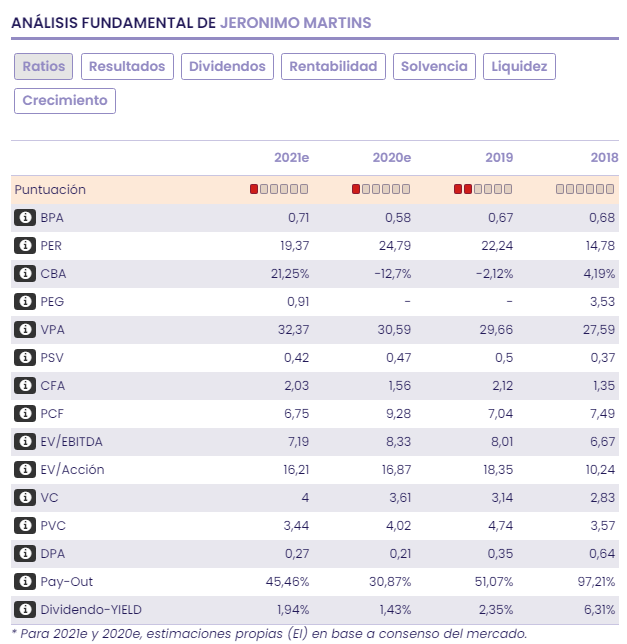Go to the Solvencia tab
627x644 pixels.
pyautogui.click(x=434, y=67)
